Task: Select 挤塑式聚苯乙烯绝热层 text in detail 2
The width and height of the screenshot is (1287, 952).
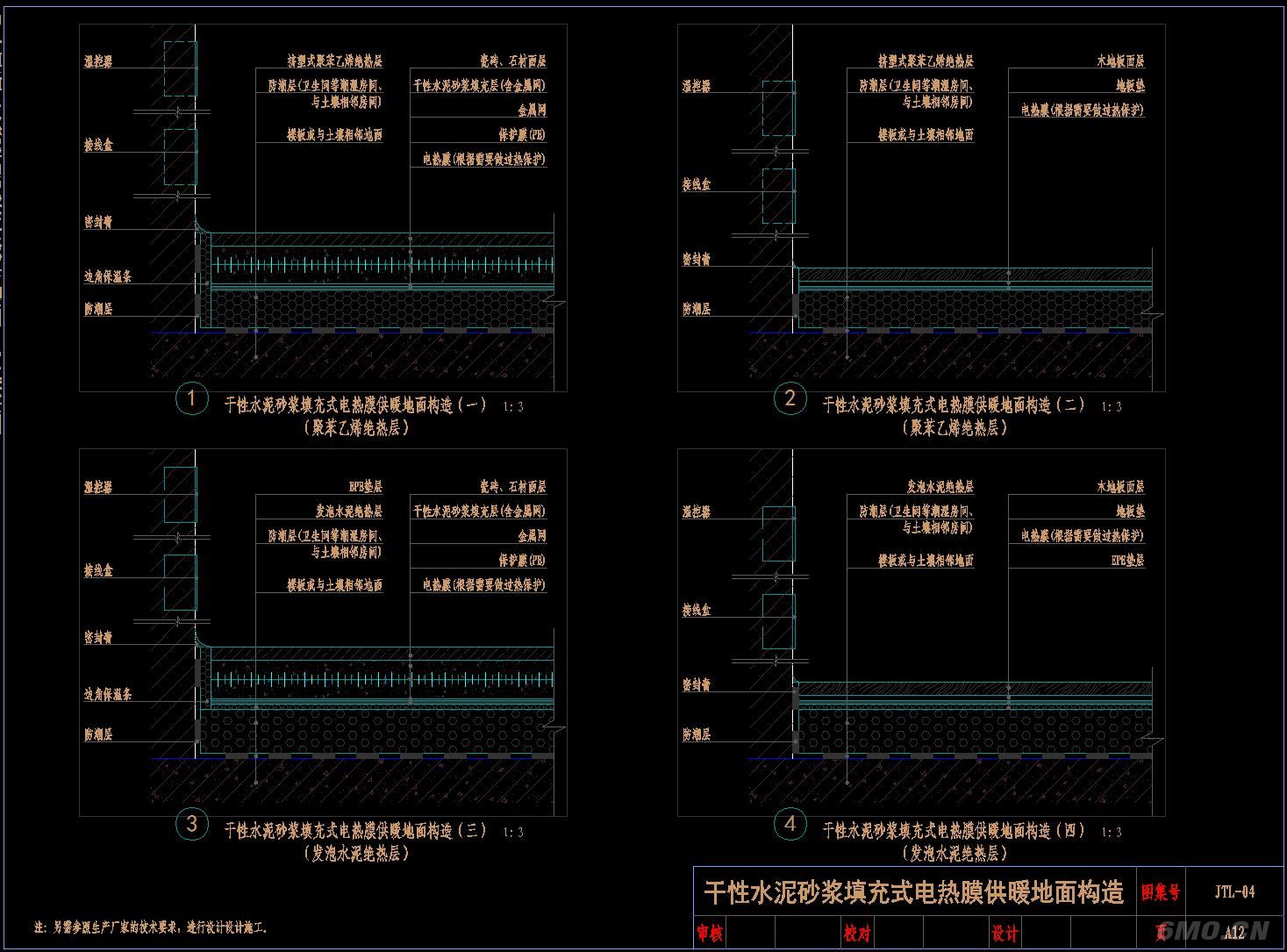Action: click(x=926, y=61)
